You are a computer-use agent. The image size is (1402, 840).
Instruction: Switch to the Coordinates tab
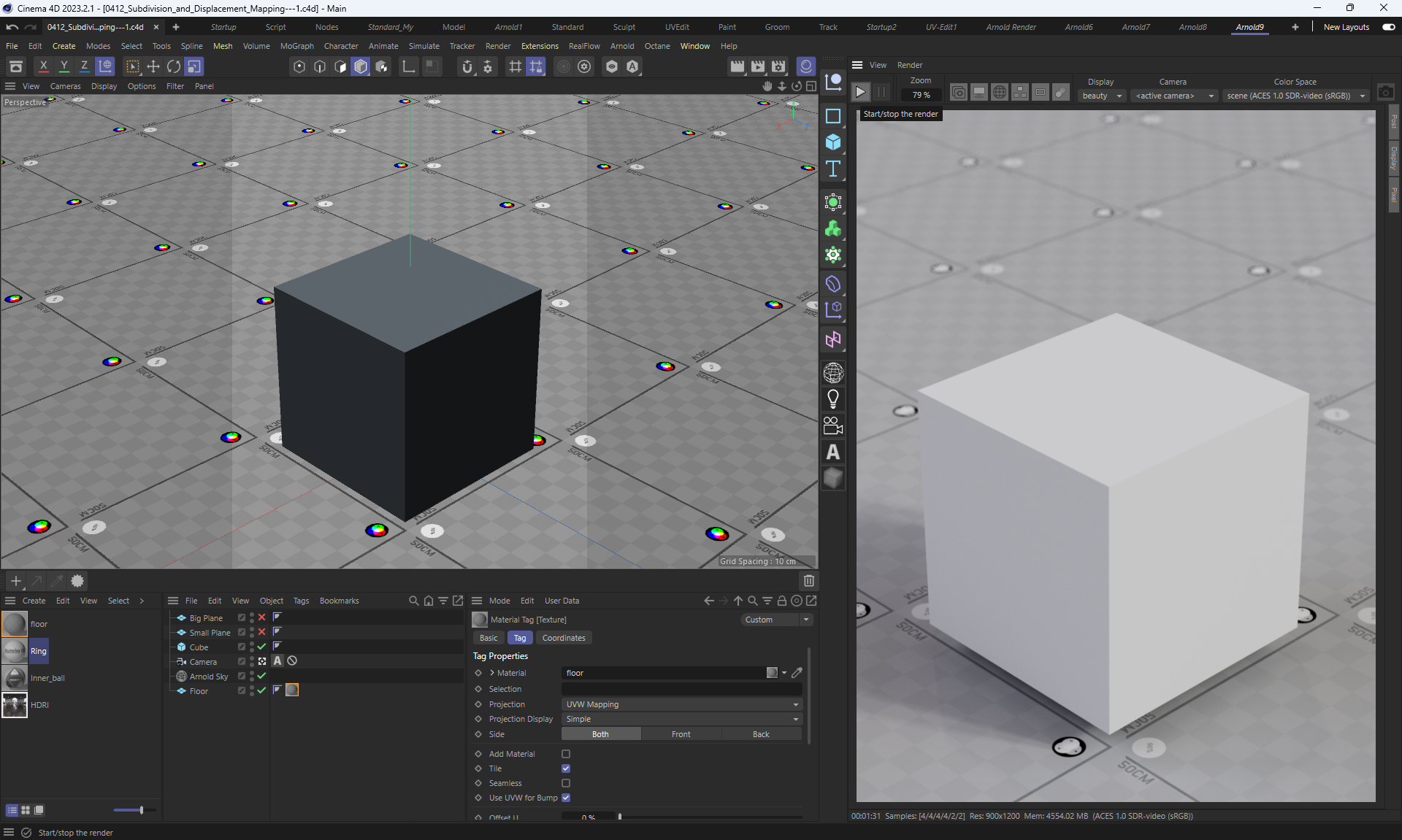coord(563,638)
